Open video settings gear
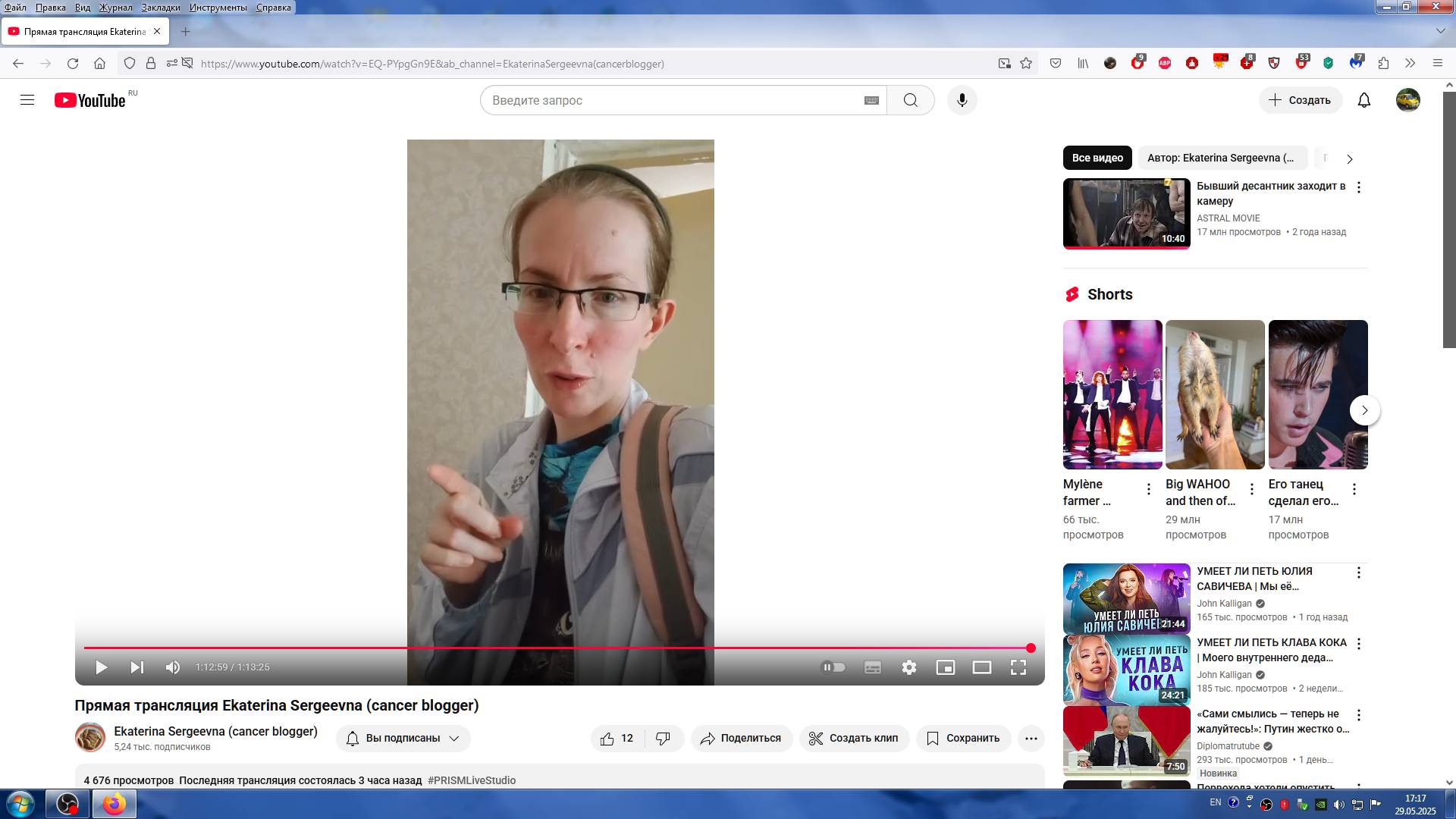The image size is (1456, 819). point(908,667)
